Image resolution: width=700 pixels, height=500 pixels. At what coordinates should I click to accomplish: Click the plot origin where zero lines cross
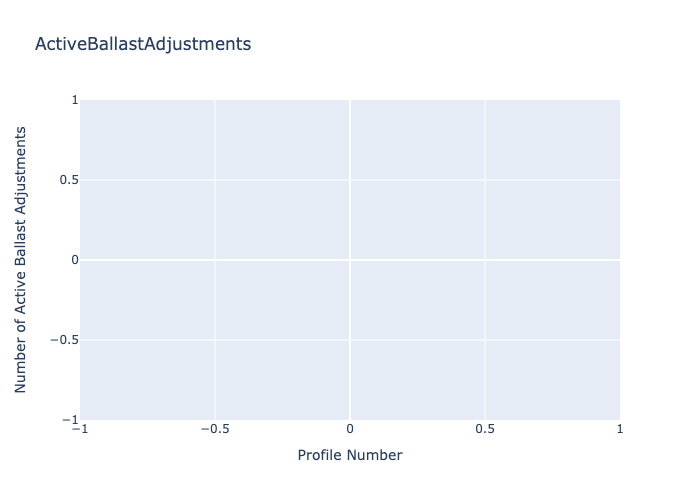coord(350,260)
